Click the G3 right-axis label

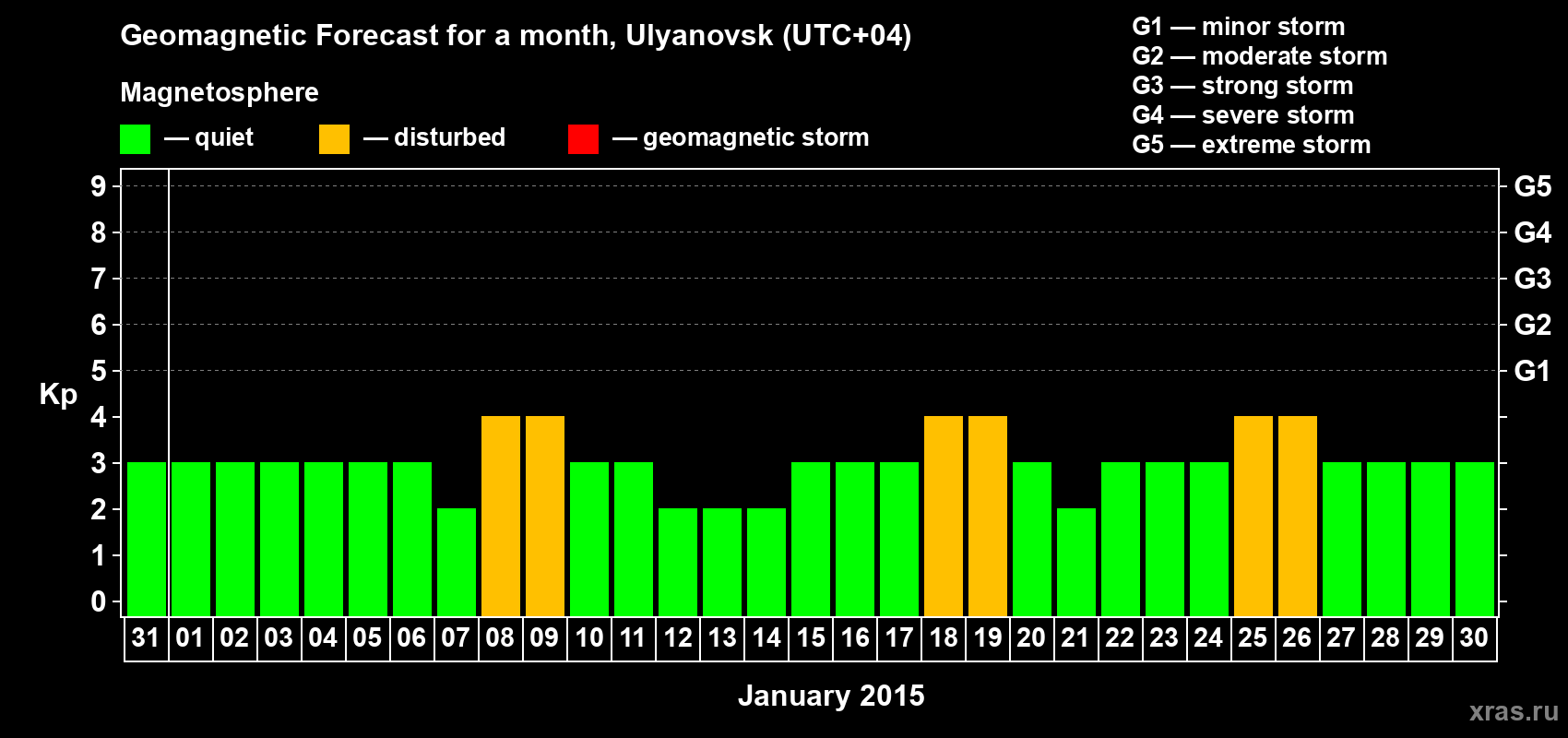coord(1533,279)
